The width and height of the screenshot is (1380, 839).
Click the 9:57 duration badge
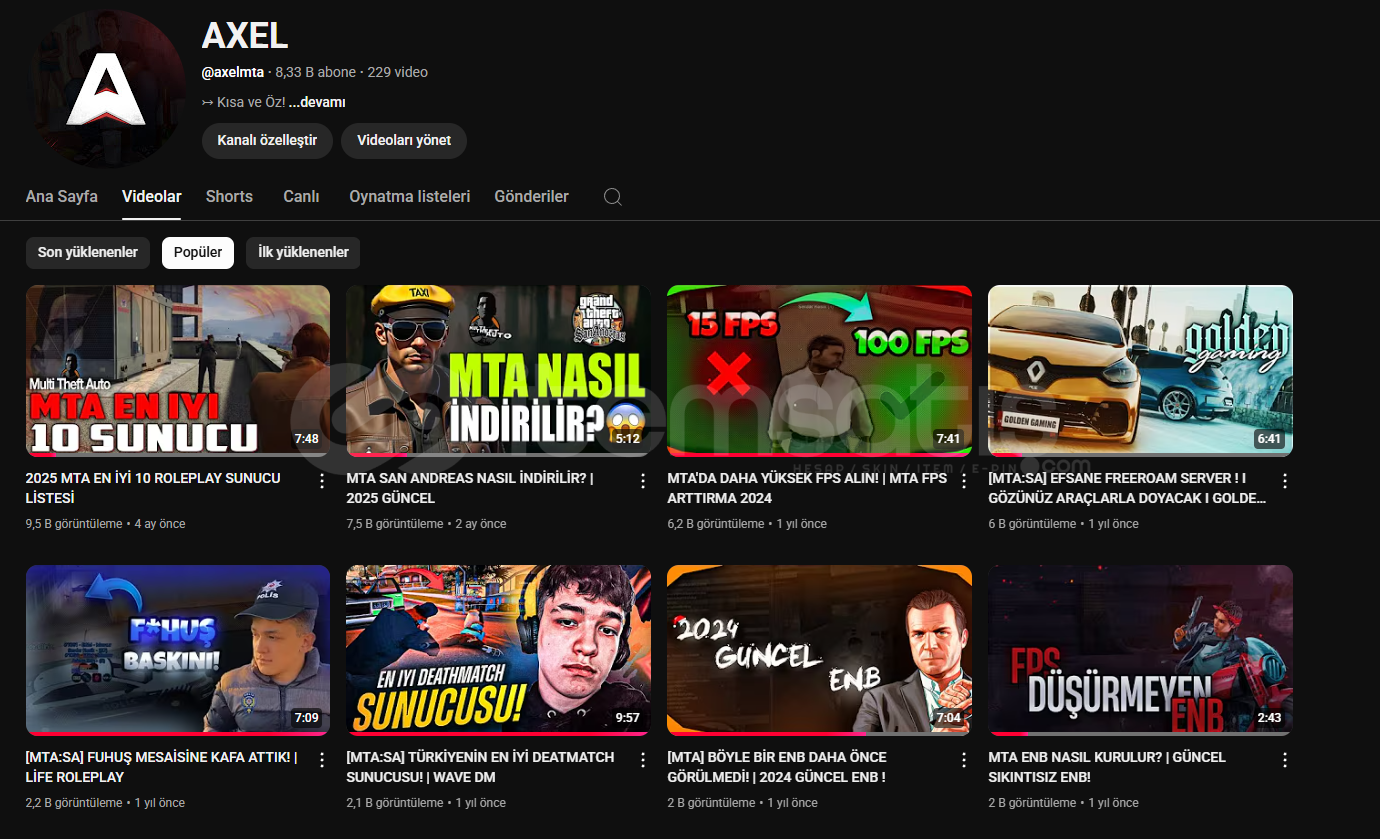tap(627, 718)
